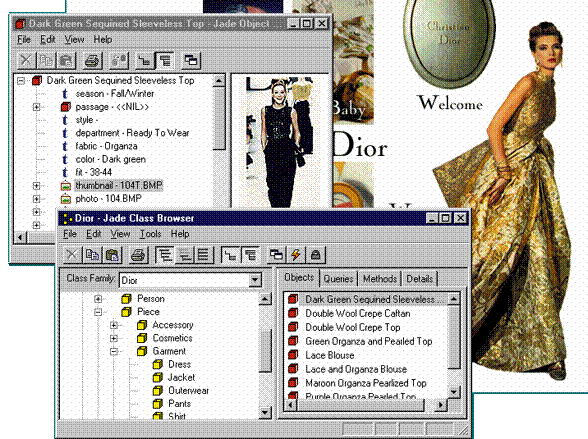Screen dimensions: 588x439
Task: Click the delete X icon in Jade Object toolbar
Action: (26, 60)
